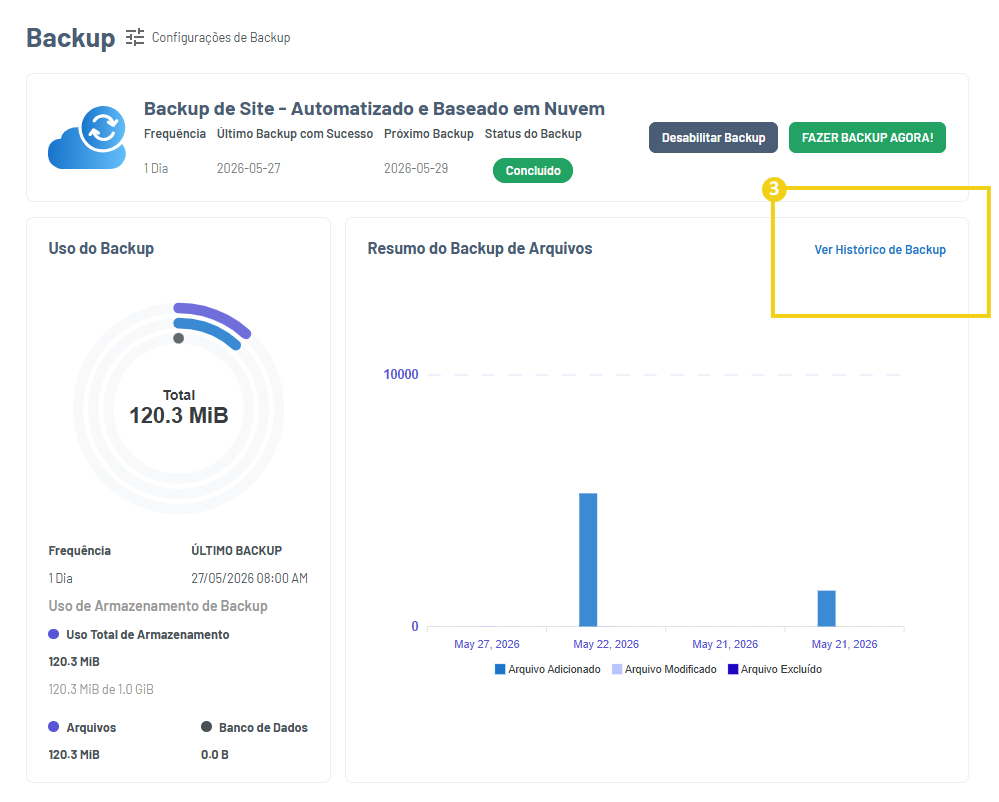Click the yellow number 3 marker badge
This screenshot has width=999, height=802.
774,189
